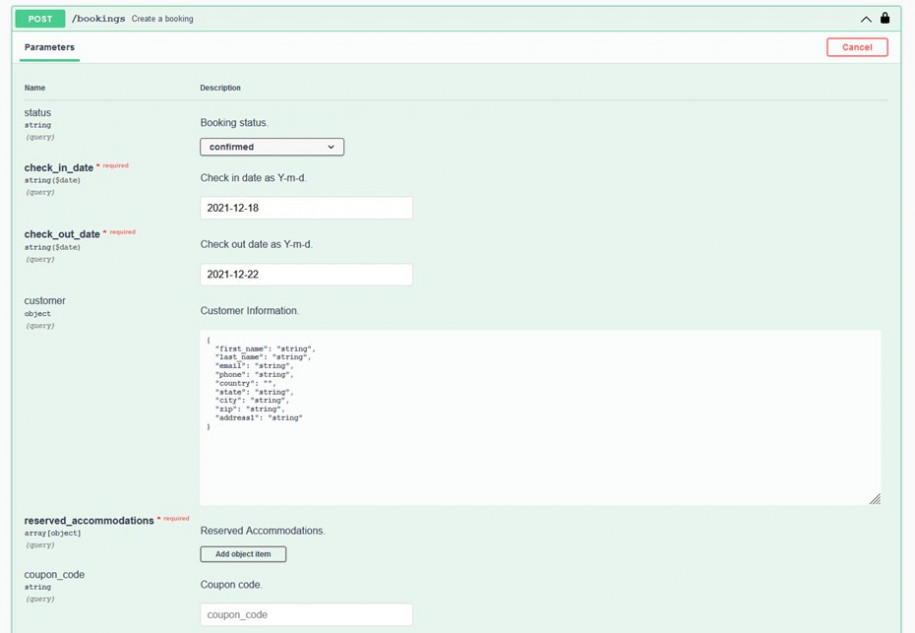Click the green POST method badge
The image size is (915, 633).
[x=41, y=18]
